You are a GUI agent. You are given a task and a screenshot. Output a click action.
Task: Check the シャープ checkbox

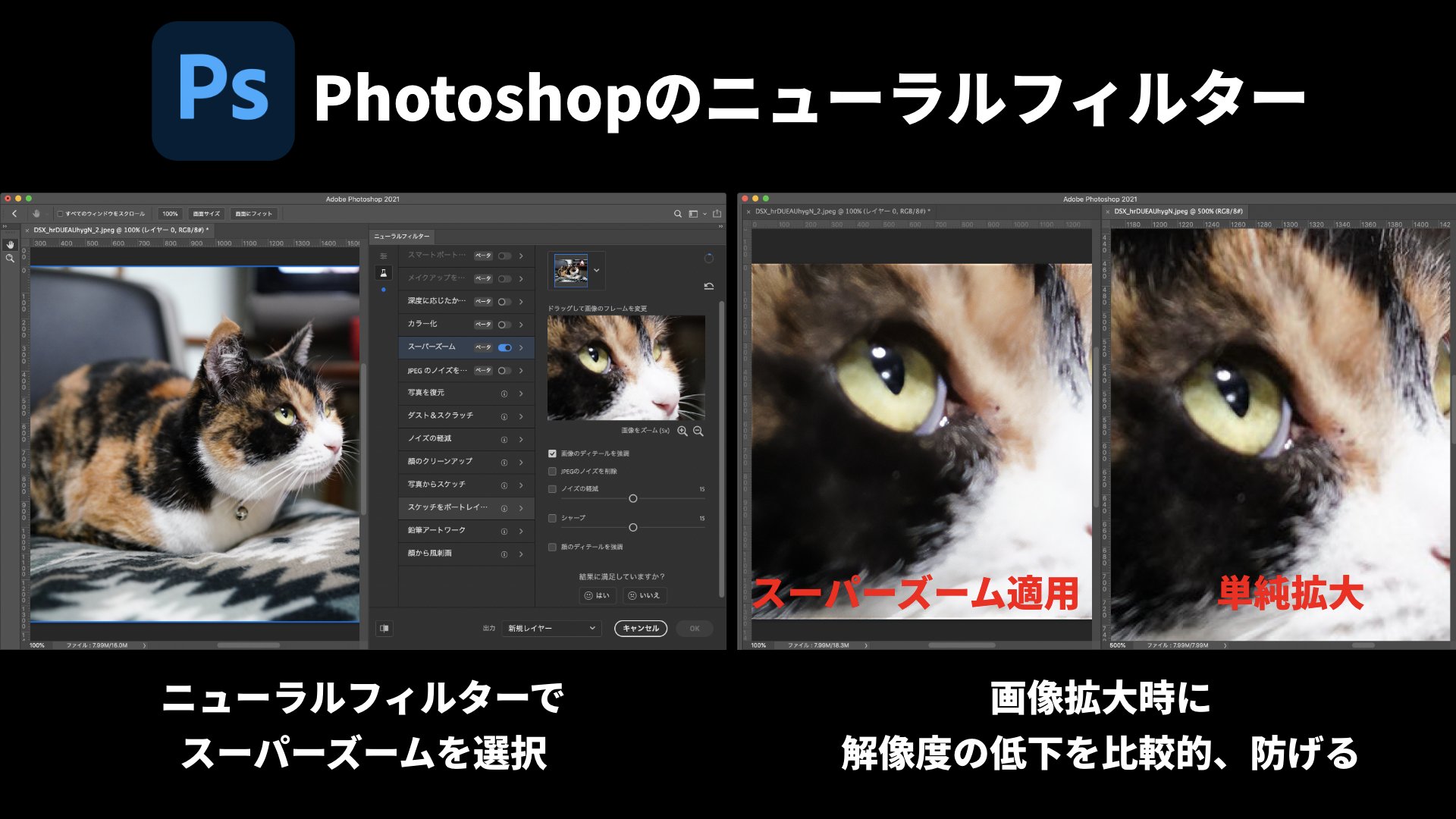click(x=552, y=518)
